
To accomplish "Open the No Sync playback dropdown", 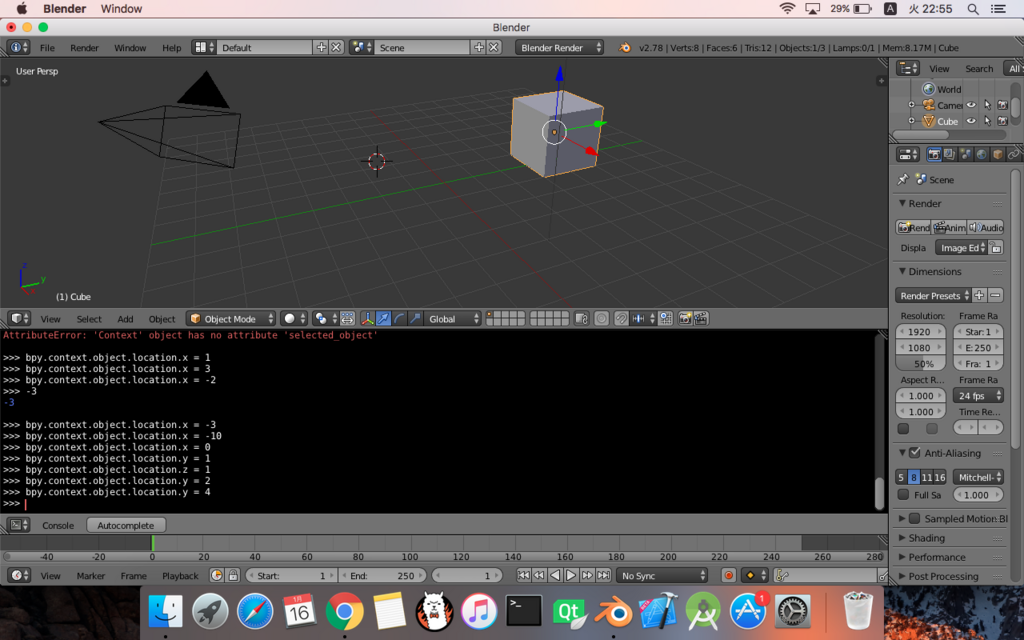I will click(663, 575).
